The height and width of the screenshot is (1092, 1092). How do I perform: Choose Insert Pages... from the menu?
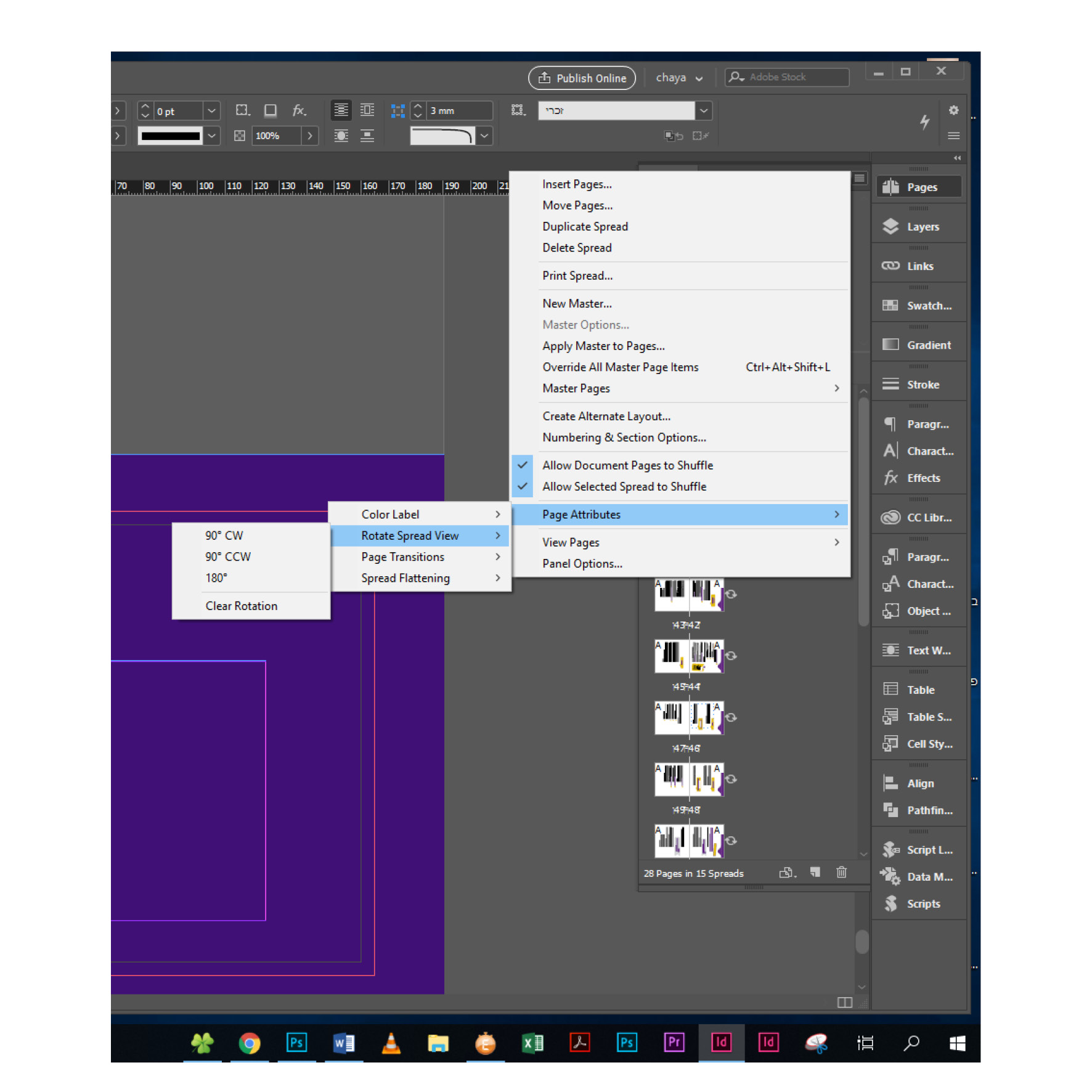680,184
